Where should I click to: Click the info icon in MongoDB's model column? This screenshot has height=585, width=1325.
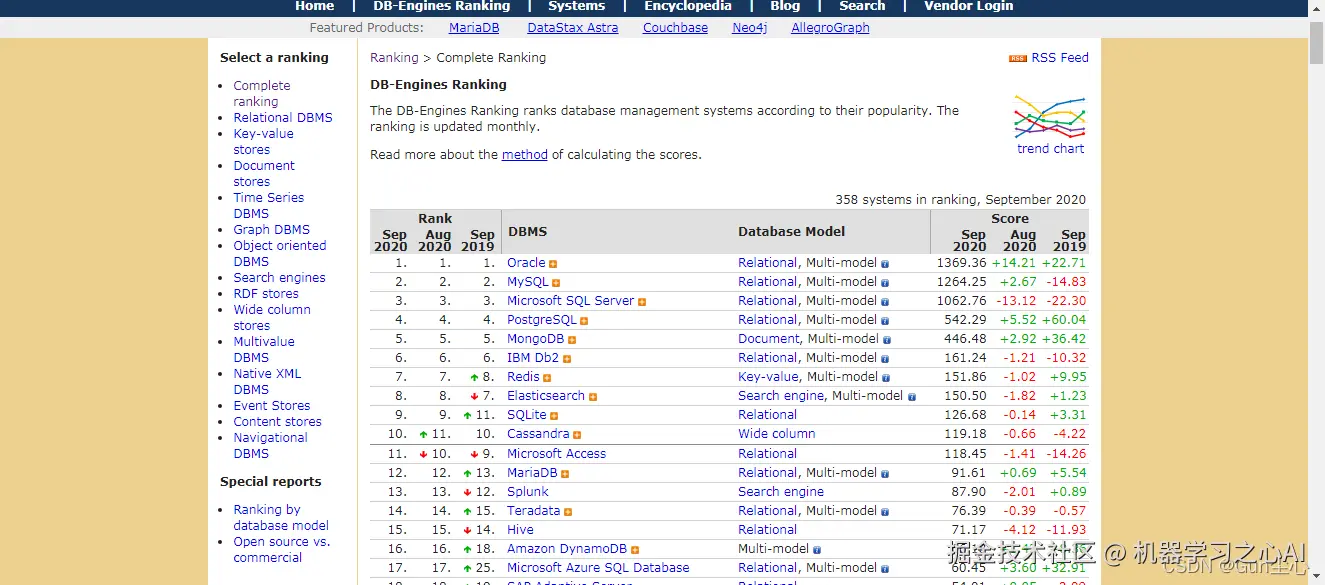(887, 340)
